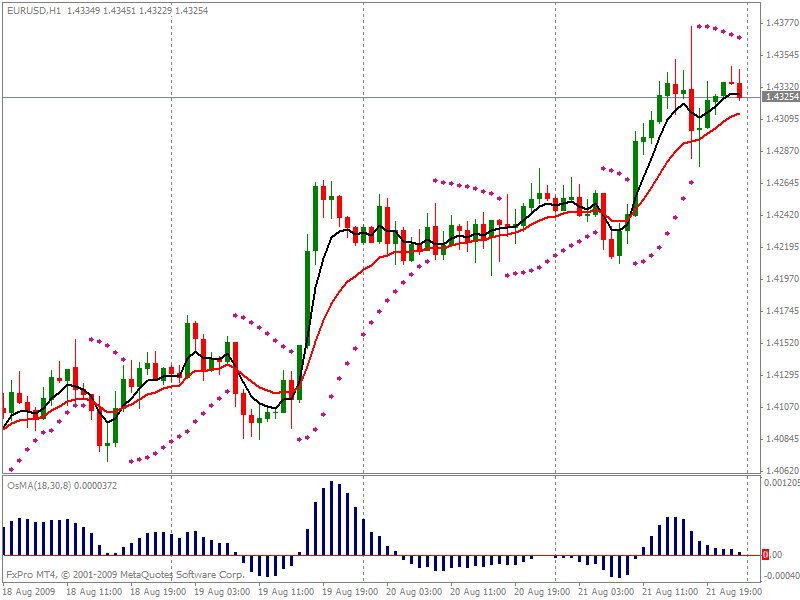Click the 1.42420 price axis label
800x600 pixels.
point(779,215)
